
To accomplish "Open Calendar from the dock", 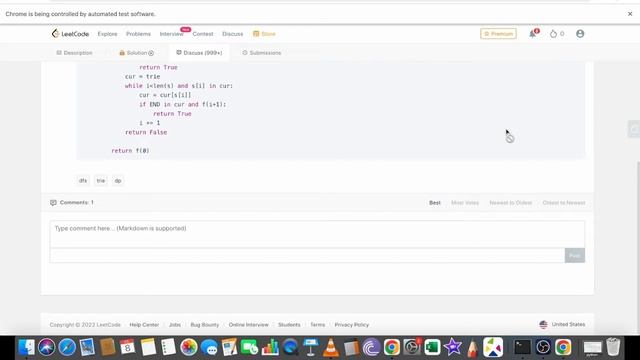I will [x=128, y=347].
